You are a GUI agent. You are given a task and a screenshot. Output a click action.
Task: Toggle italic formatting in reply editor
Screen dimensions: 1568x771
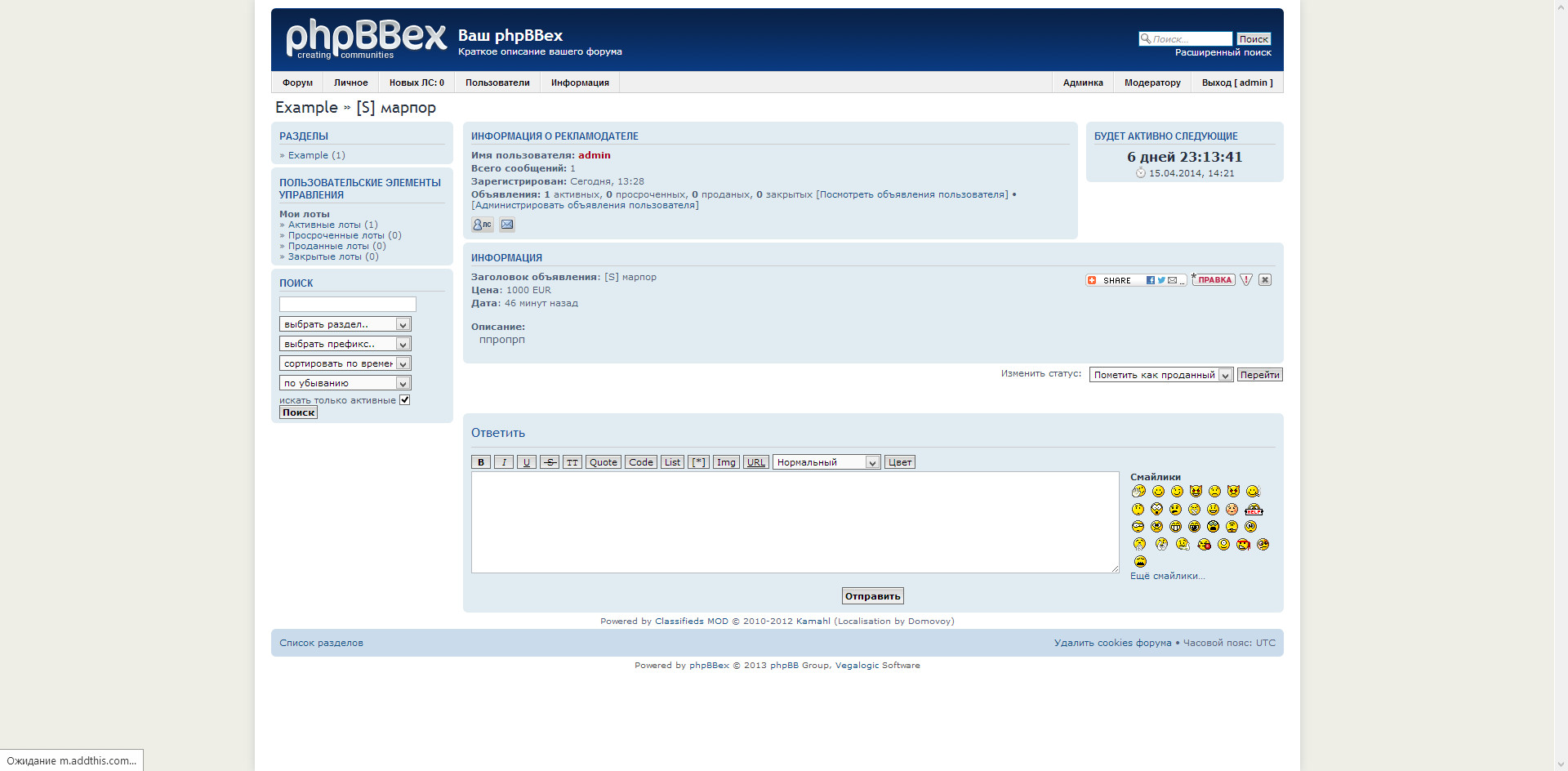504,462
